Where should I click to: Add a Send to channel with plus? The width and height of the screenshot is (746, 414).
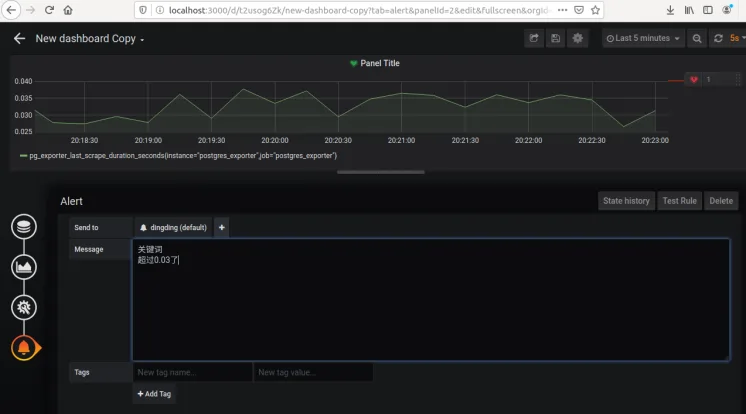(222, 227)
